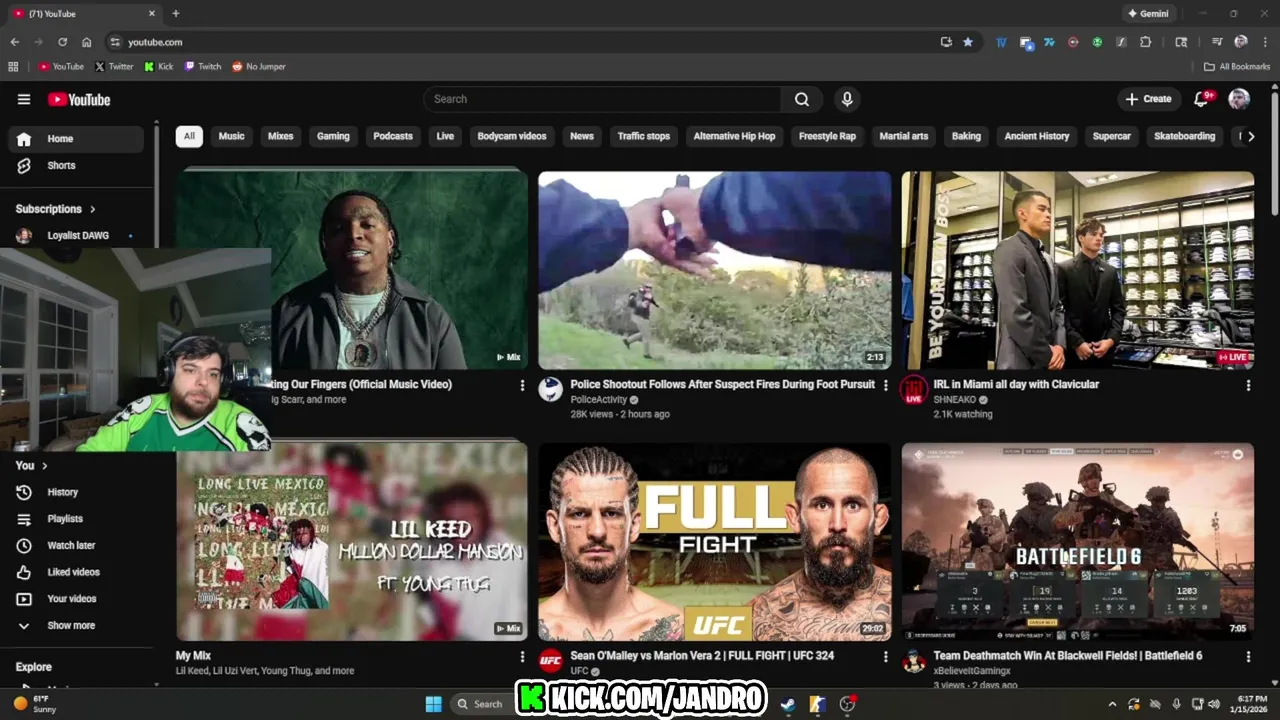Open options for Sean O'Malley fight video
1280x720 pixels.
885,657
